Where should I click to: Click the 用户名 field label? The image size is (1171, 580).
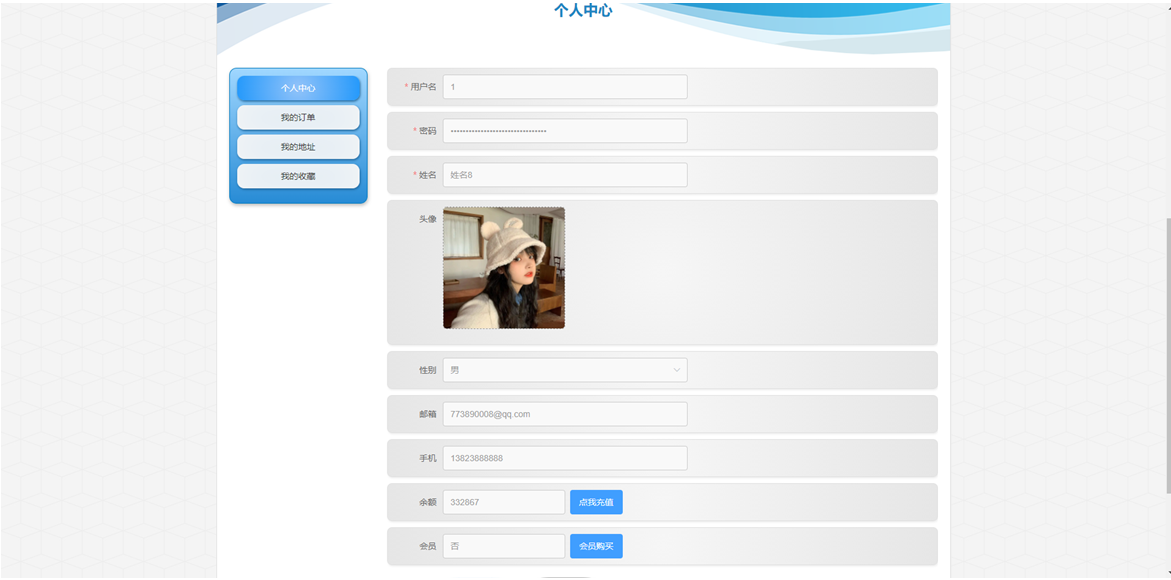click(x=423, y=87)
